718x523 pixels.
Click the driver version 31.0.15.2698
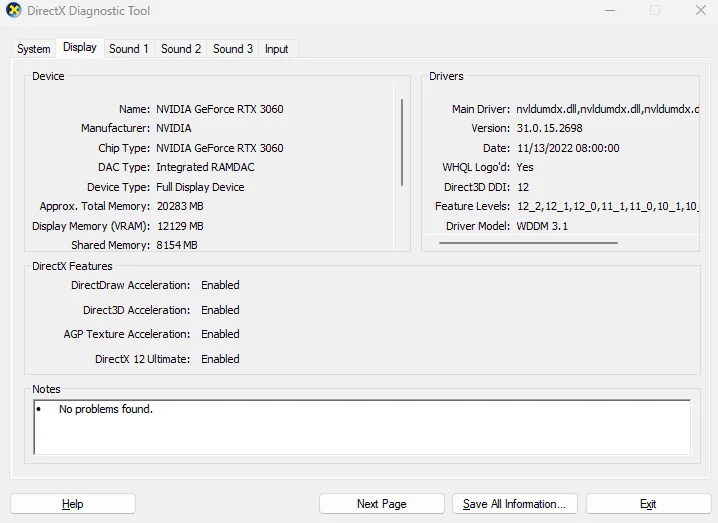[549, 128]
